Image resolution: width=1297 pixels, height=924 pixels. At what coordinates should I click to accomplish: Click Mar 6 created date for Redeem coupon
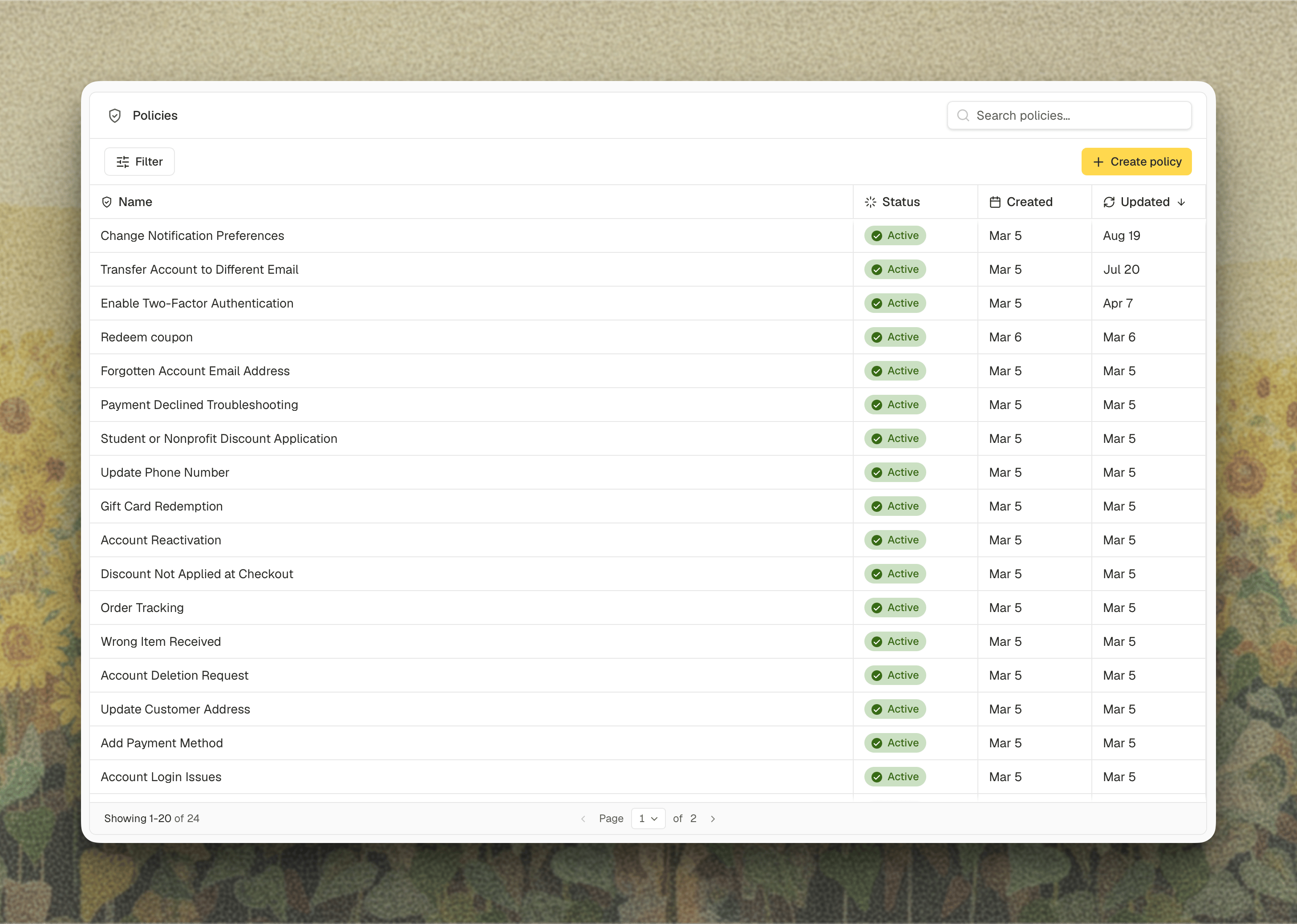tap(1005, 337)
